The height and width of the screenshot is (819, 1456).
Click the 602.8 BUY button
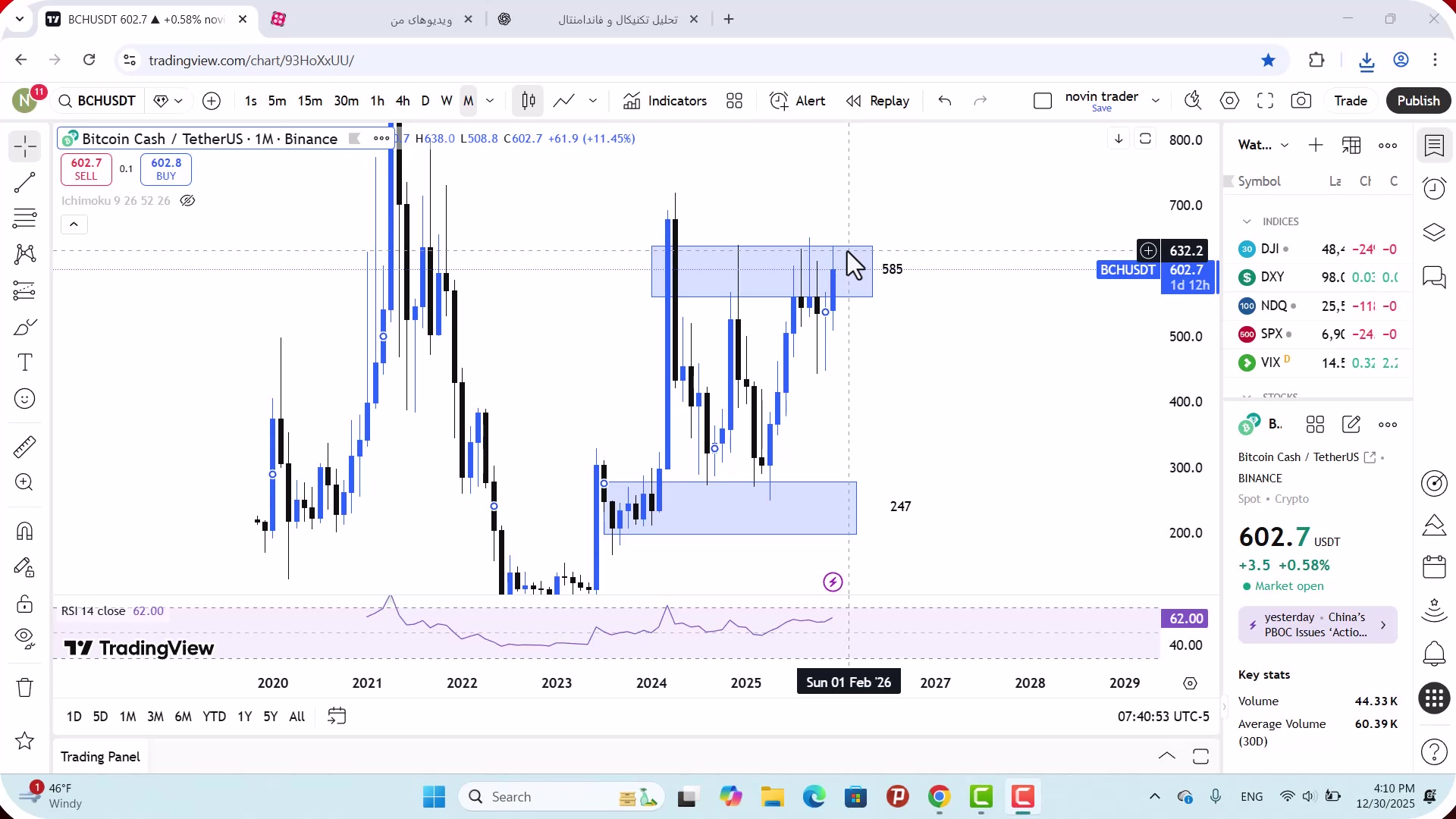(x=166, y=169)
